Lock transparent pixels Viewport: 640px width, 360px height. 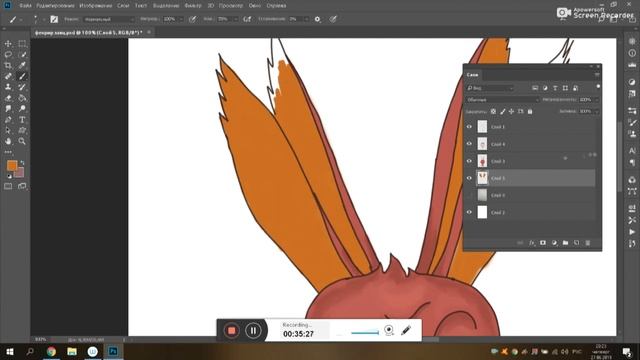point(493,111)
